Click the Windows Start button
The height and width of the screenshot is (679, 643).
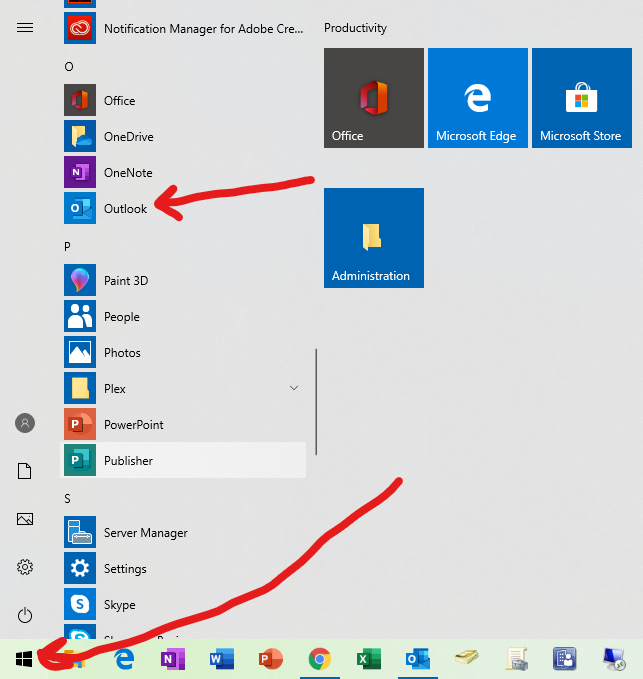click(25, 658)
